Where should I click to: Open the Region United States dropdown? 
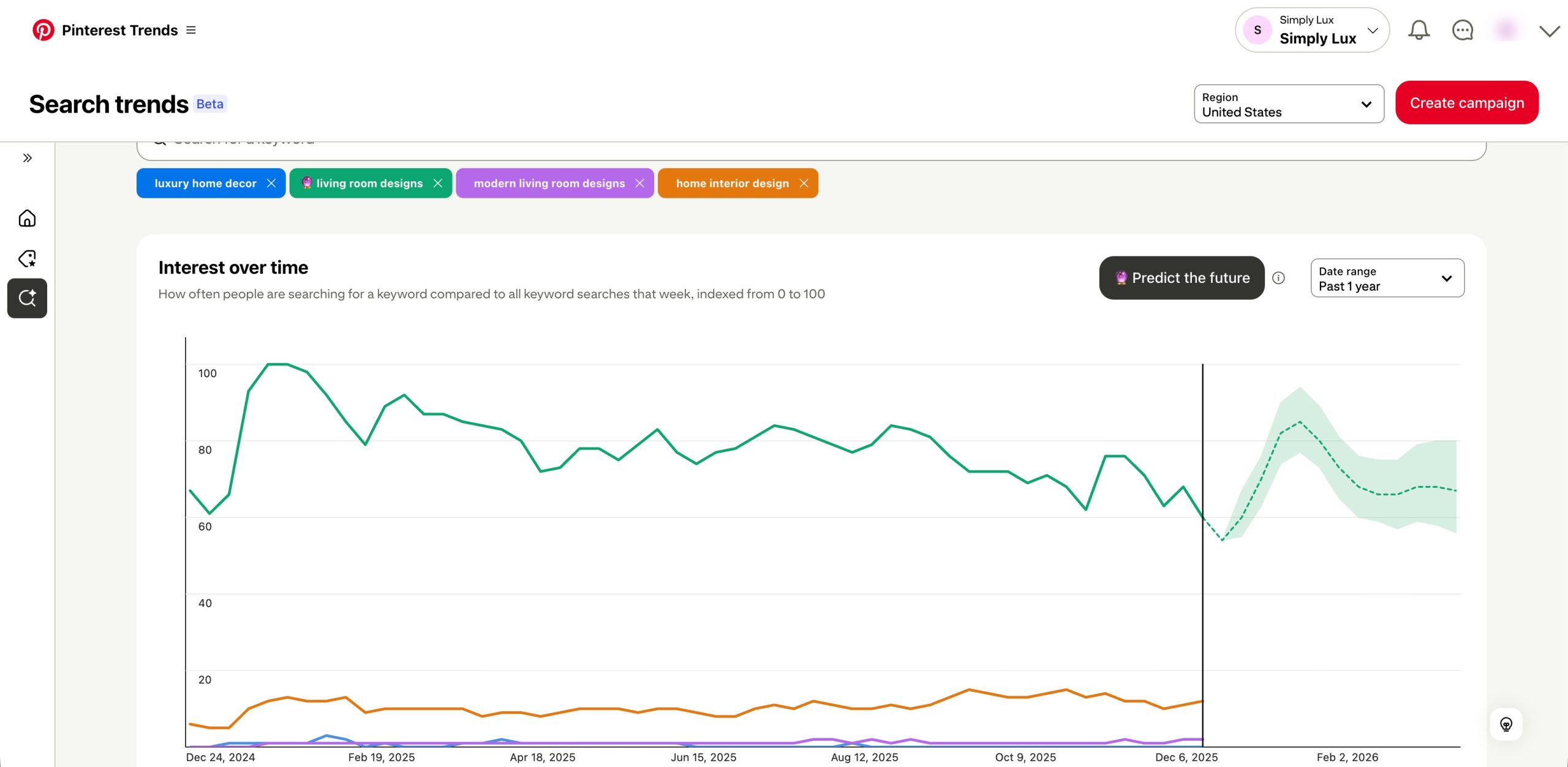coord(1289,104)
